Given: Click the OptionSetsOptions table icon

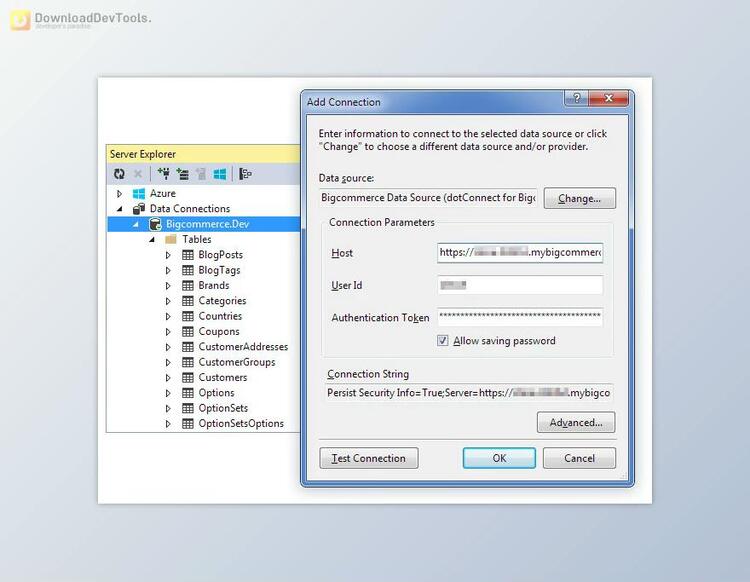Looking at the screenshot, I should (x=188, y=424).
